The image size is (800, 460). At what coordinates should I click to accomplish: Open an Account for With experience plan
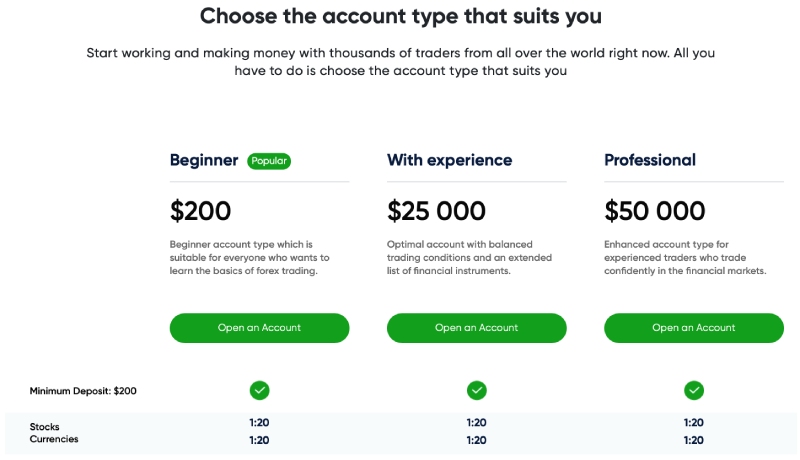coord(477,328)
